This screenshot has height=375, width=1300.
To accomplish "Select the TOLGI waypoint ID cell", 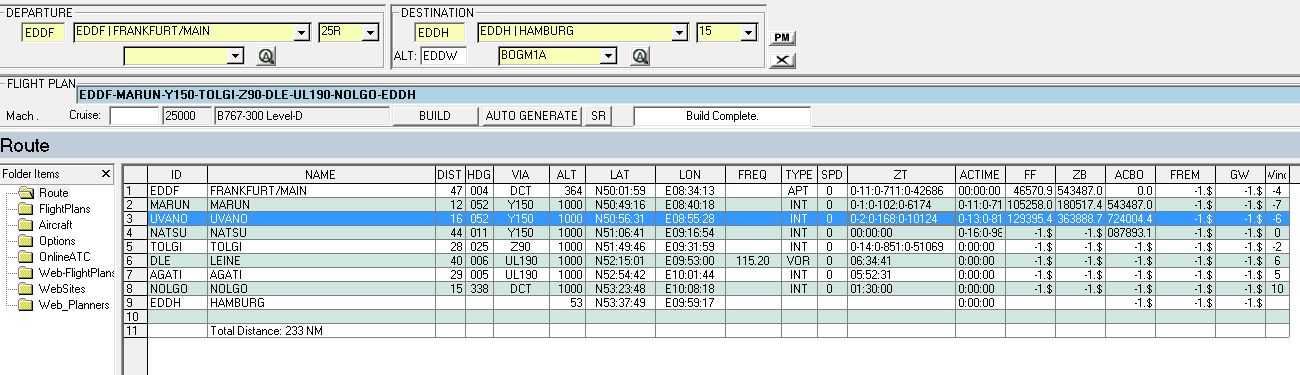I will point(176,246).
